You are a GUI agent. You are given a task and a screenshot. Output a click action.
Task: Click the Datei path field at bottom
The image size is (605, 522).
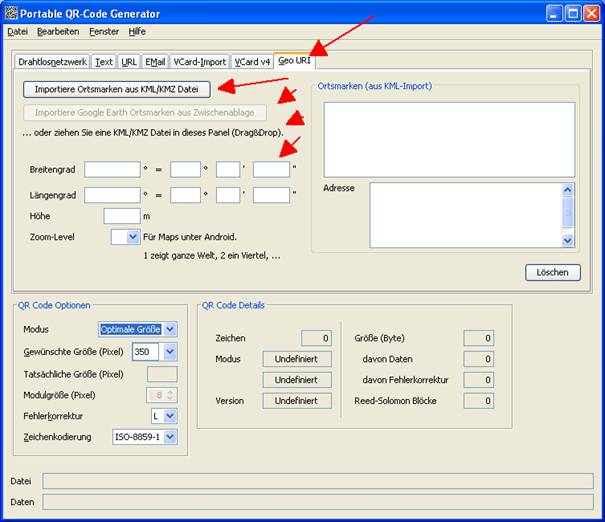(x=318, y=481)
